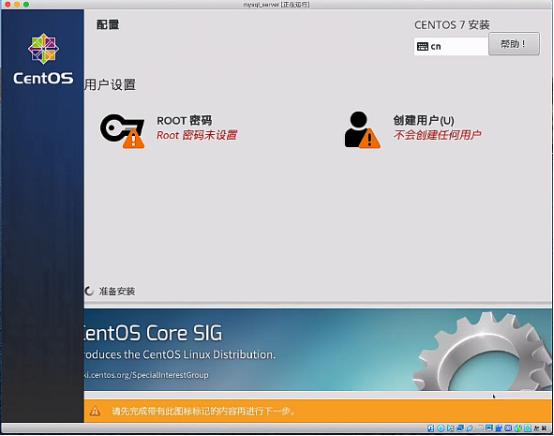Click the CentOS logo in sidebar
Screen dimensions: 554x436
coord(43,59)
